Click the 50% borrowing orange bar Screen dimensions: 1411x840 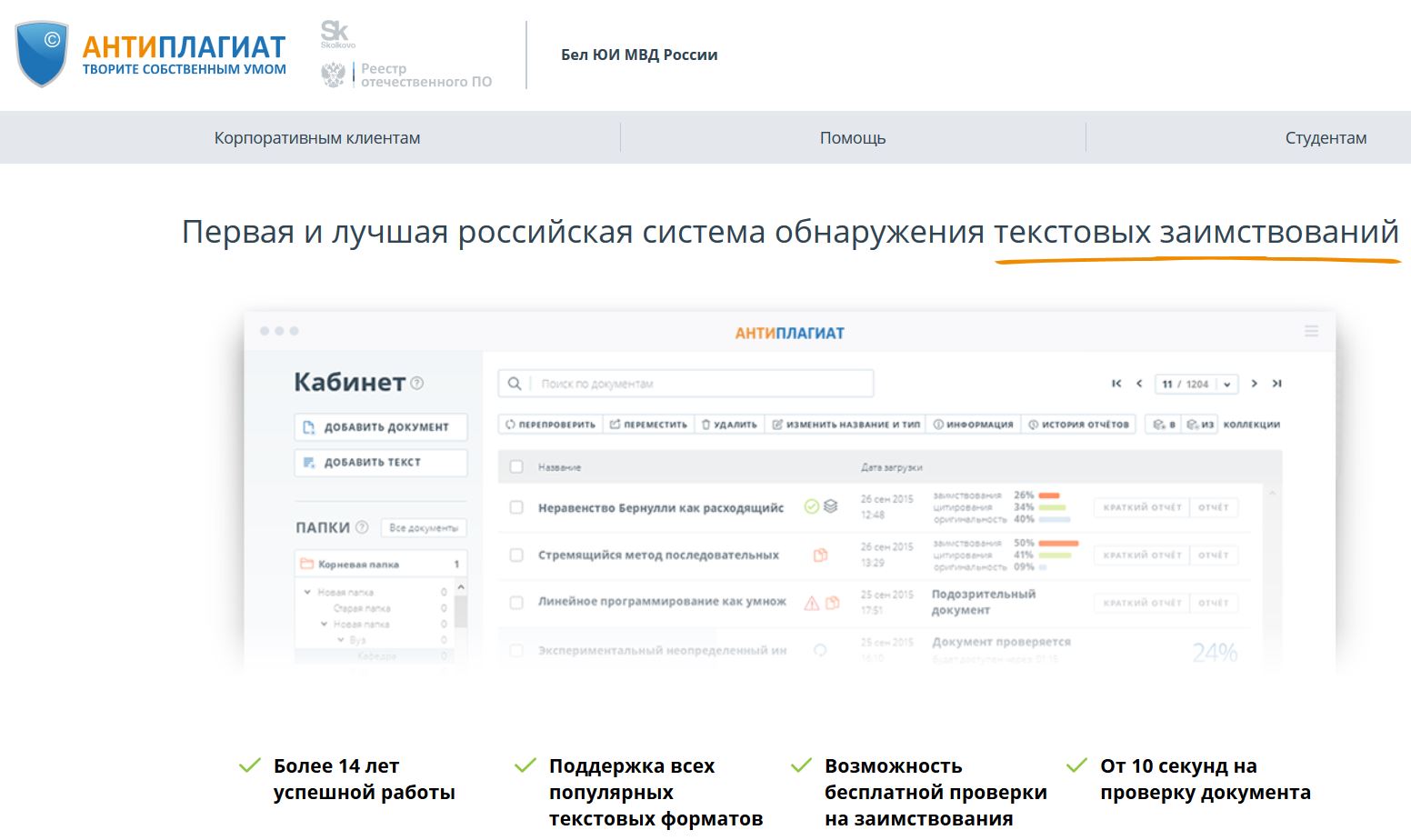click(x=1058, y=543)
